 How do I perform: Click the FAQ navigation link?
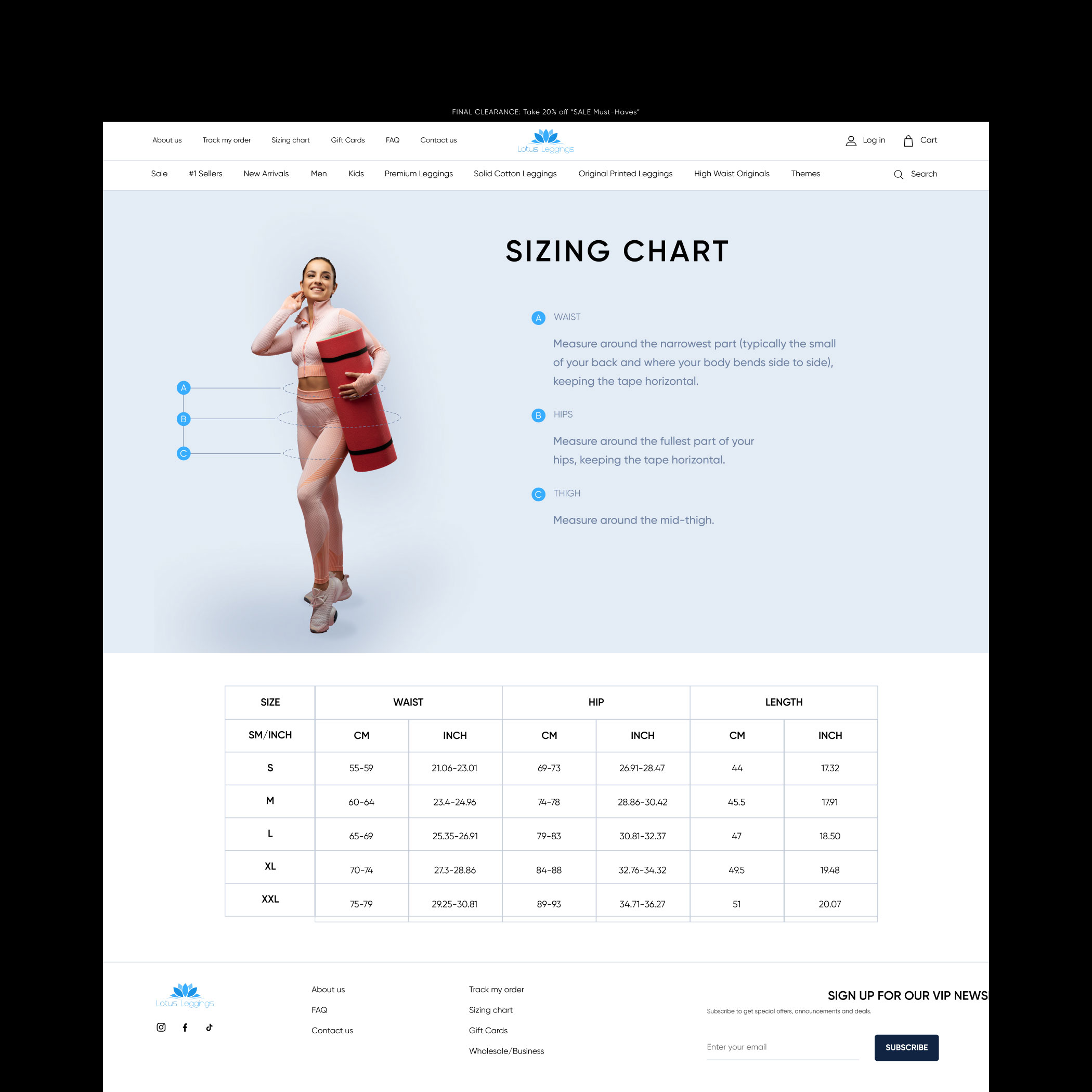[392, 140]
